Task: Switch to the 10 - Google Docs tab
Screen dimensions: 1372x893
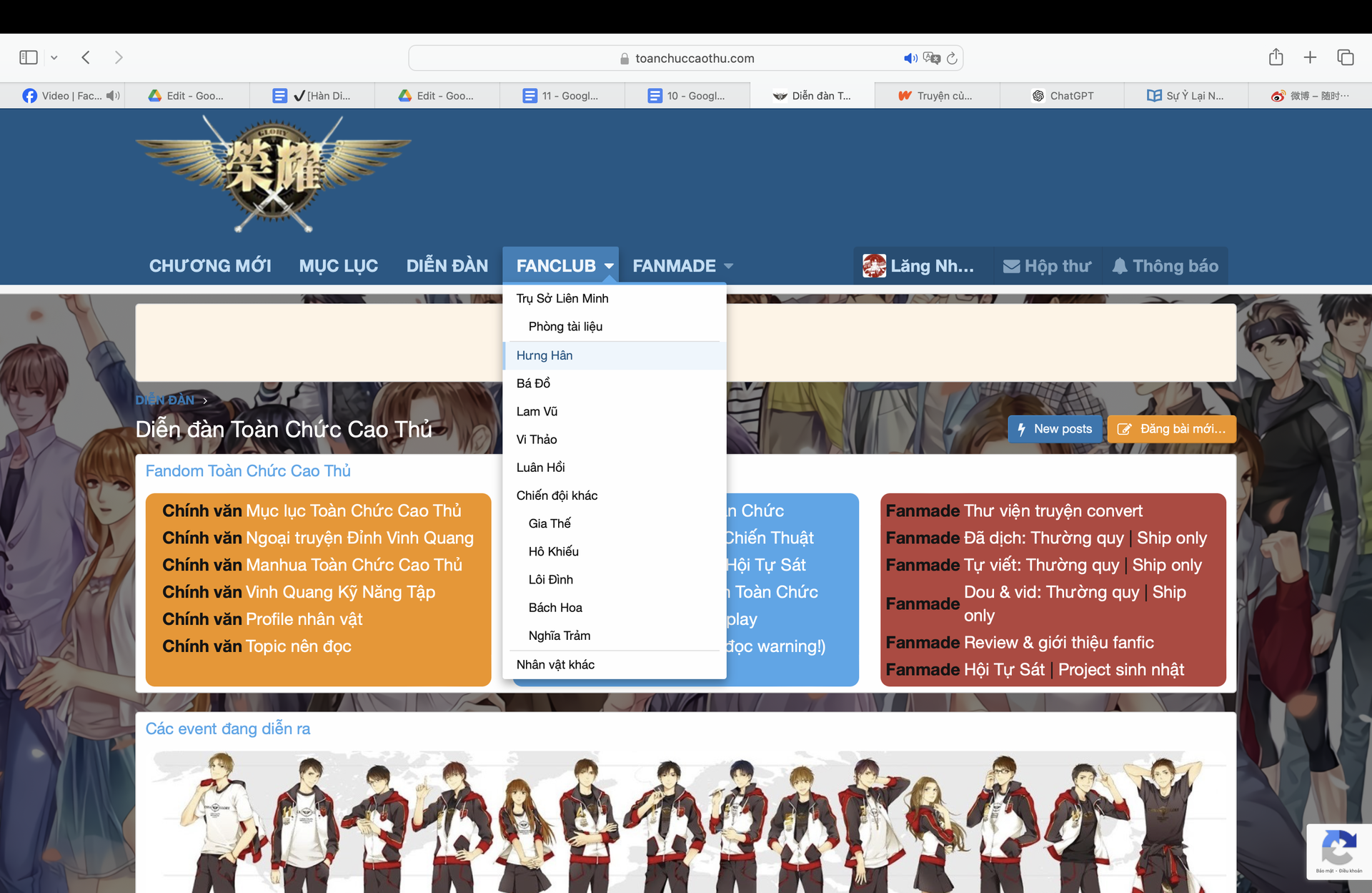Action: [687, 96]
